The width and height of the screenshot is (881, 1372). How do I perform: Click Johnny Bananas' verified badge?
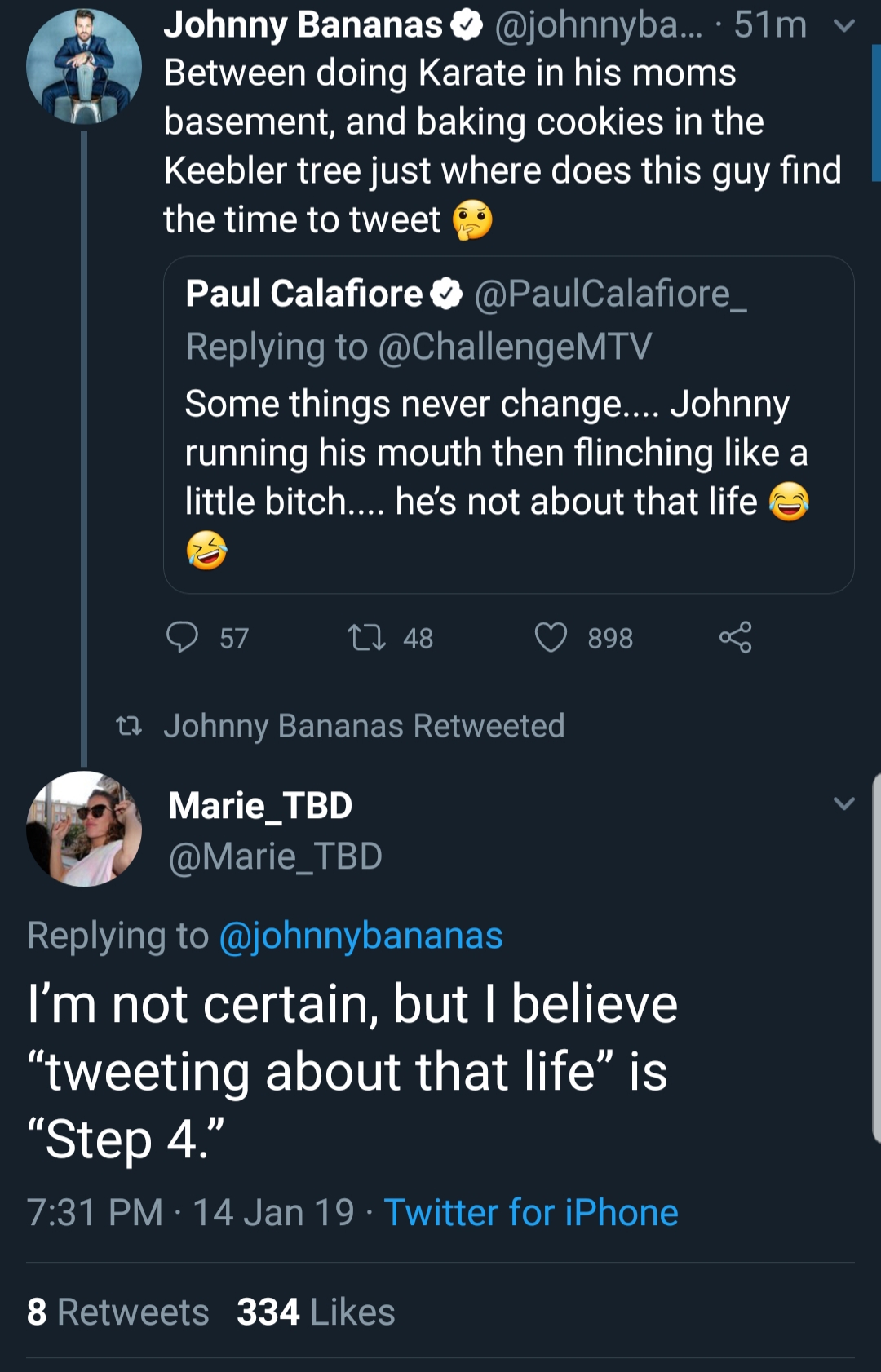[467, 26]
